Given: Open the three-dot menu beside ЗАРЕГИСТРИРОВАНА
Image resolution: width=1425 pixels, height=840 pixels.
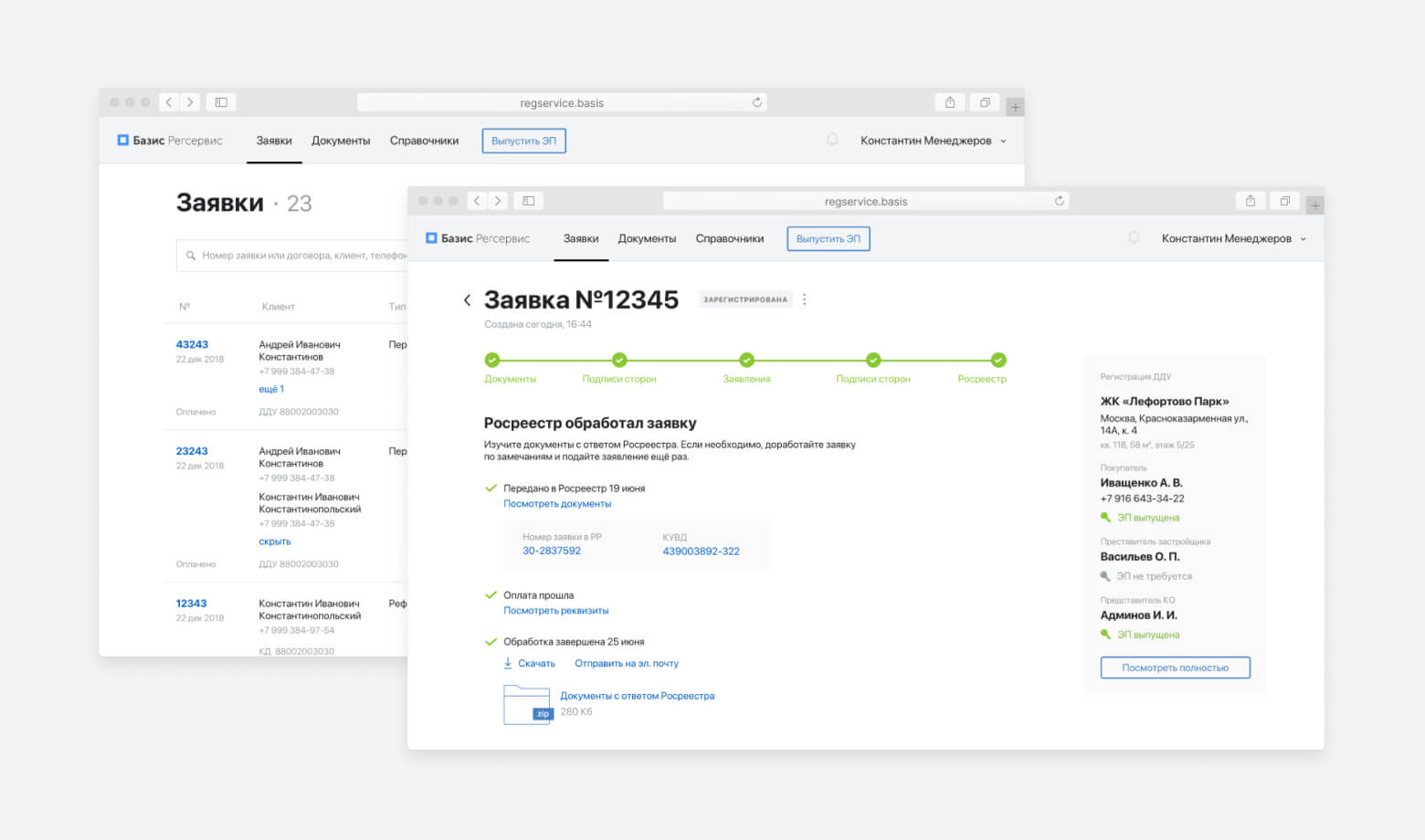Looking at the screenshot, I should 804,299.
